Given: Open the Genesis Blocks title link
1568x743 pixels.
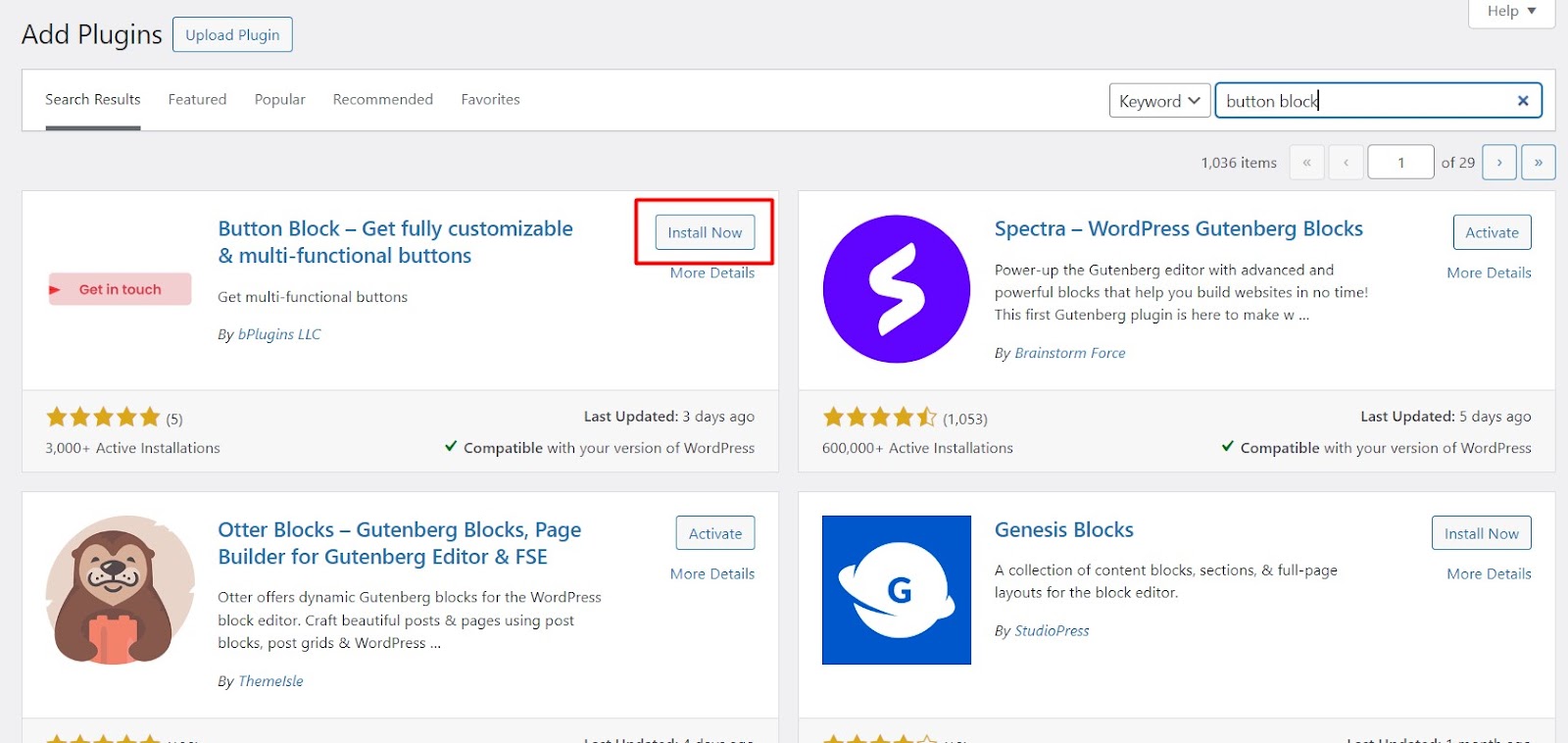Looking at the screenshot, I should [1064, 529].
